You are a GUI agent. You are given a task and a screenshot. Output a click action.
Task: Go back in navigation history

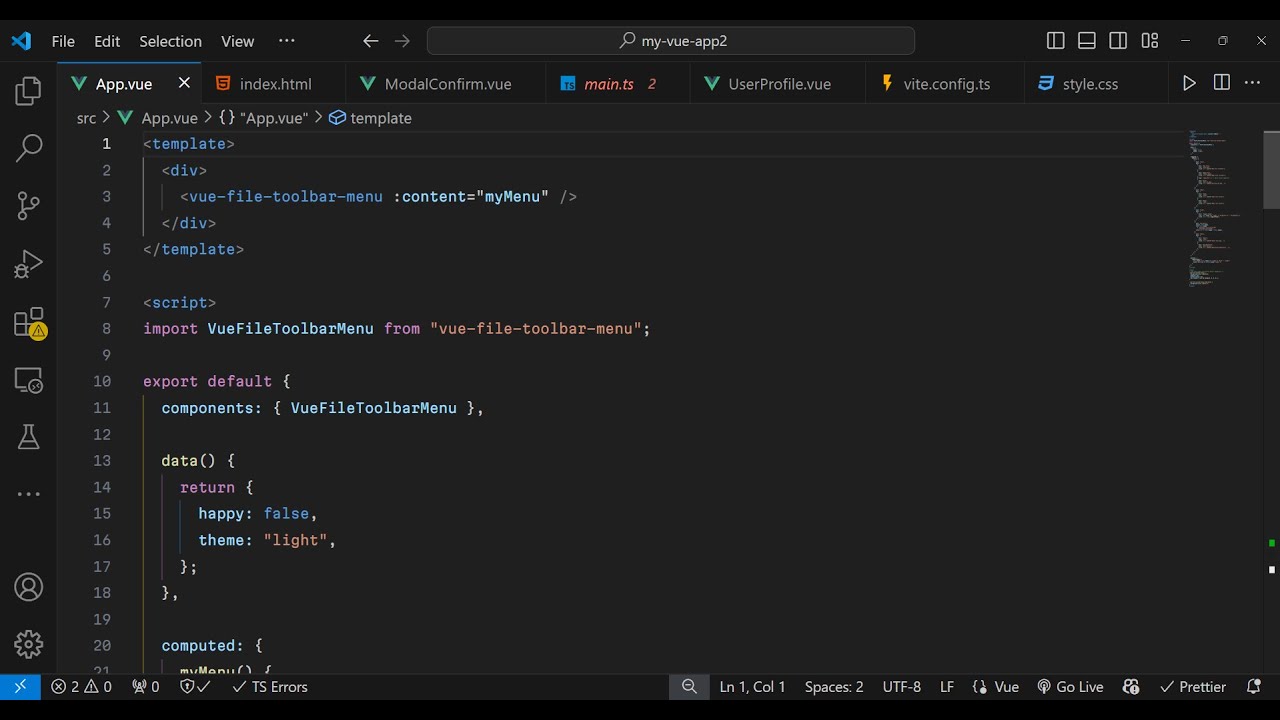tap(371, 41)
